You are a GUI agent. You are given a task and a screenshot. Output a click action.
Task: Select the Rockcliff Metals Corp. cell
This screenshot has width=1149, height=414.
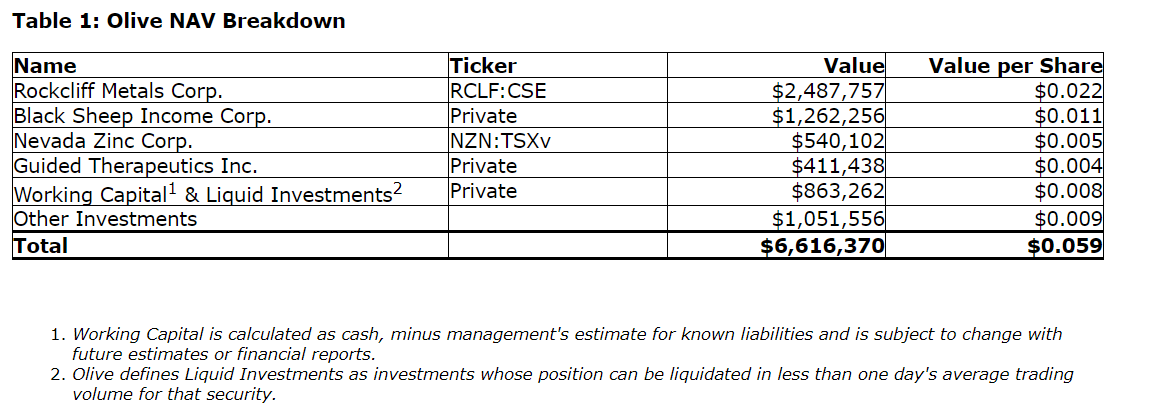coord(117,91)
